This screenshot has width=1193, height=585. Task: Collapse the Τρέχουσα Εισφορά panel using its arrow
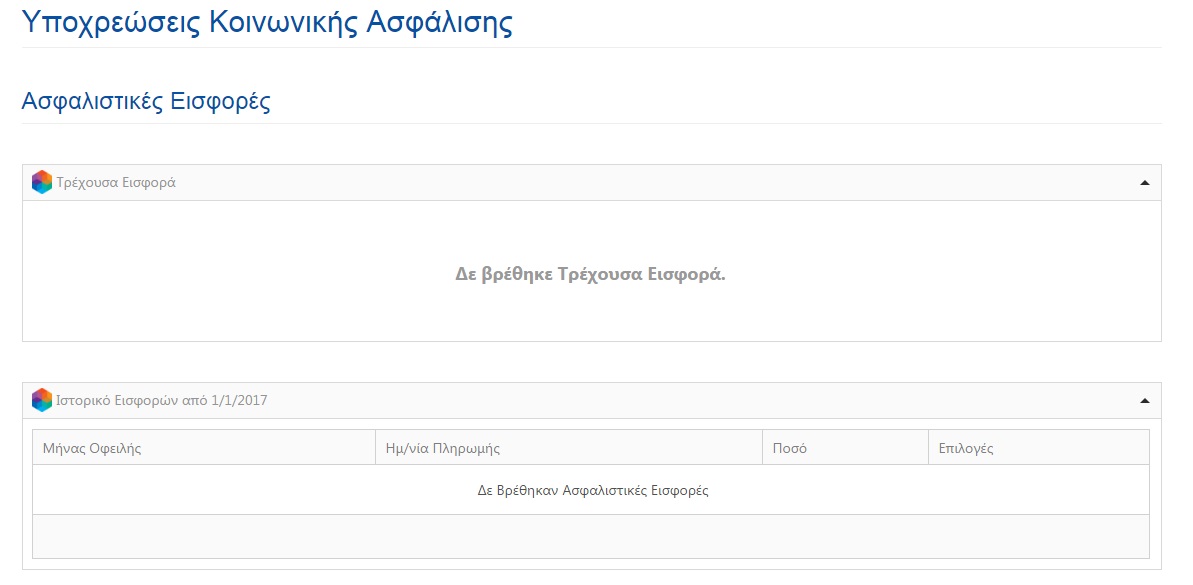coord(1144,183)
